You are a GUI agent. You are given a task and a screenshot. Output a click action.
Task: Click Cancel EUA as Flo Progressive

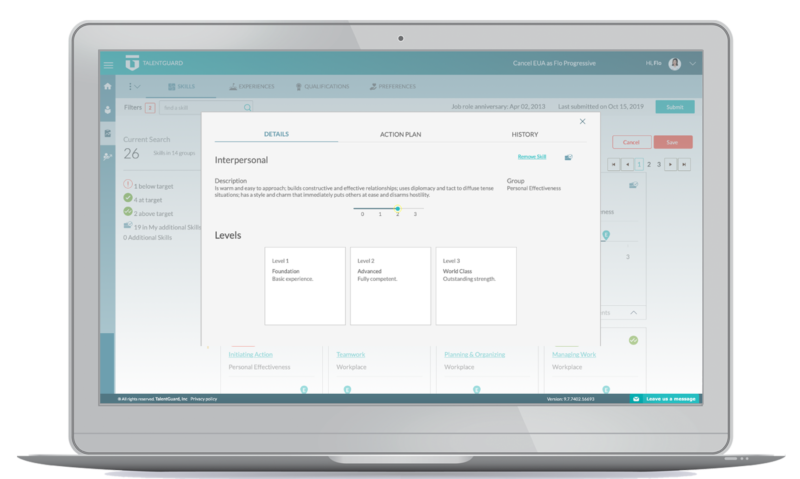tap(554, 63)
